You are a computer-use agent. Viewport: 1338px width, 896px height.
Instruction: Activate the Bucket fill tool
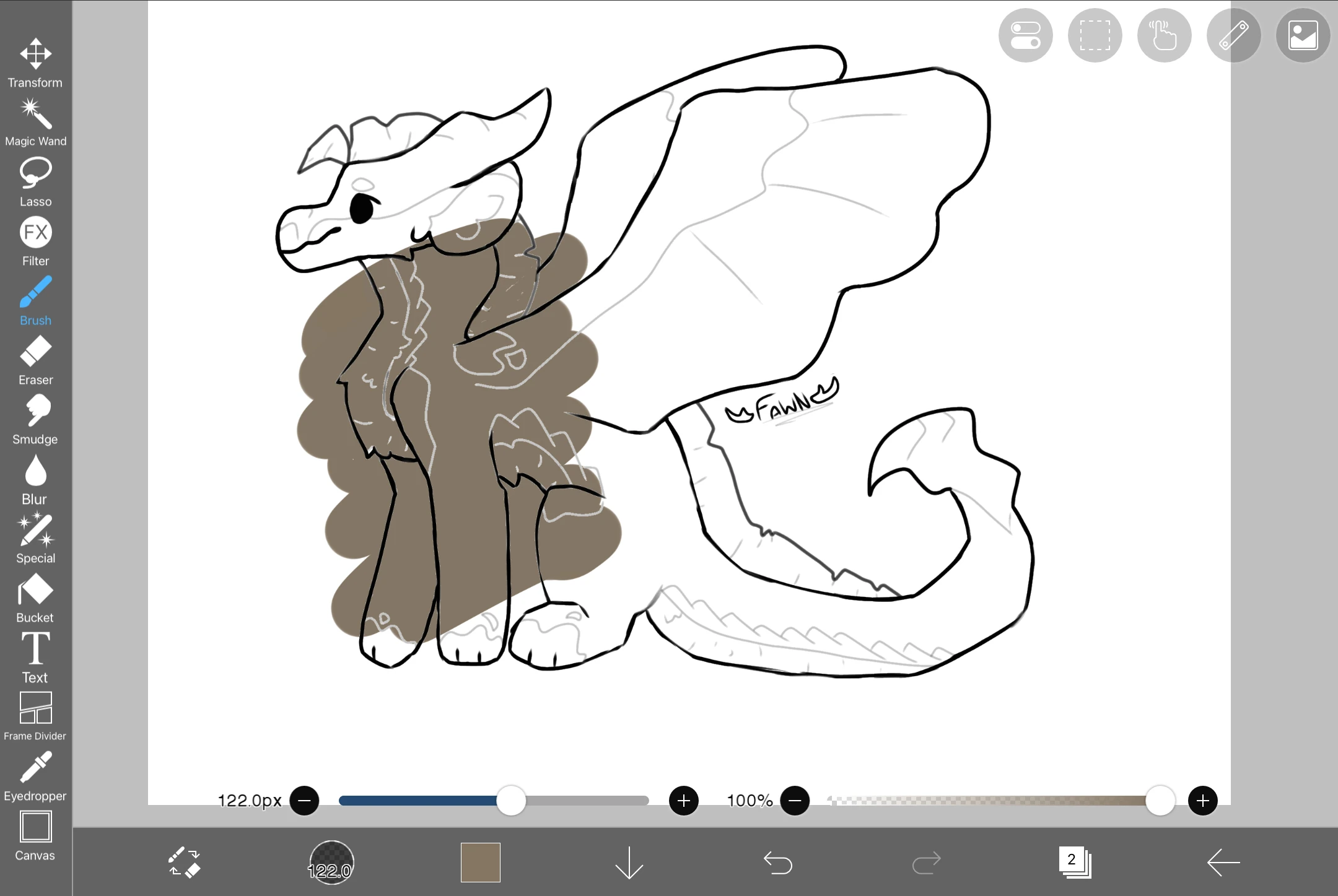point(35,598)
